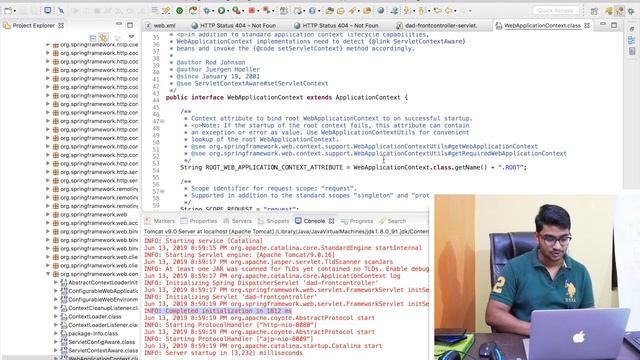Viewport: 640px width, 360px height.
Task: Click the package-info.class file icon
Action: [x=64, y=333]
